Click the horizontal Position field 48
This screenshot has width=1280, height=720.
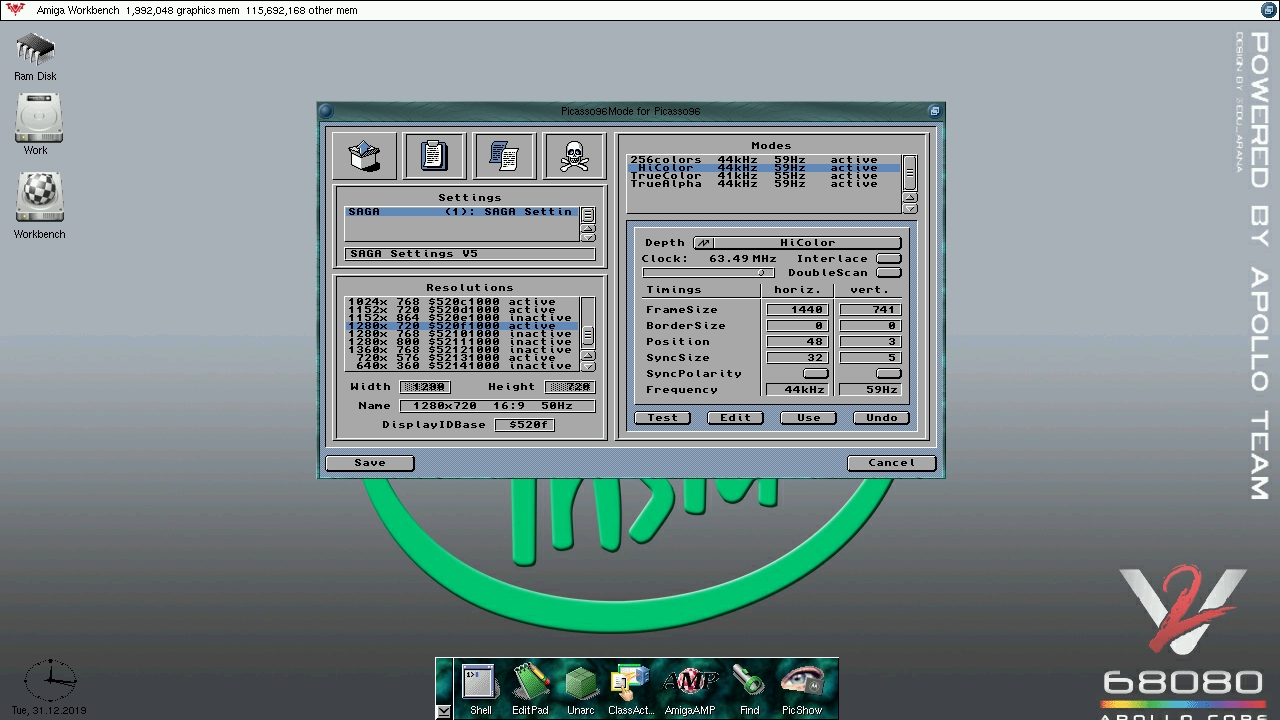click(797, 342)
